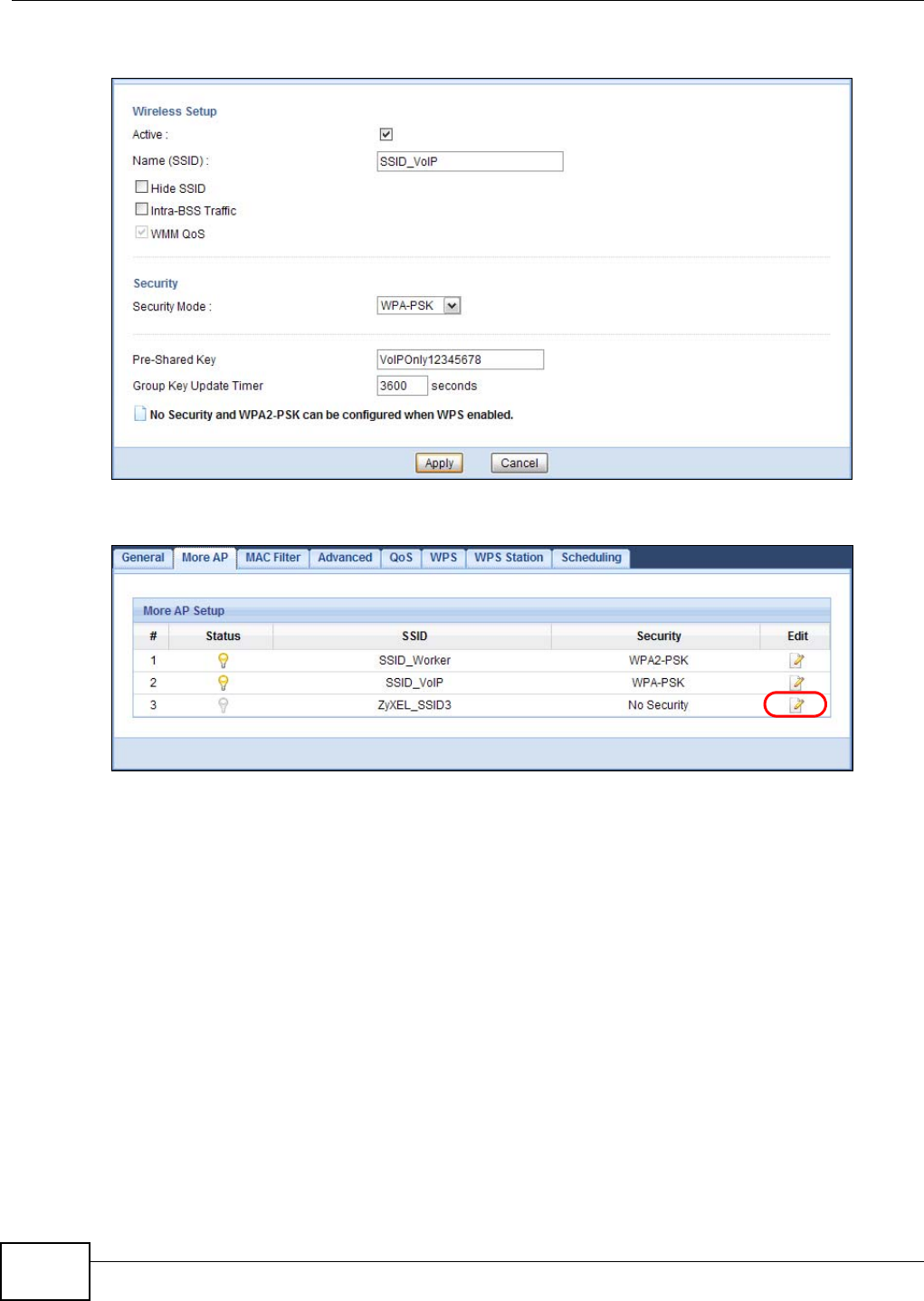Go to the Advanced tab
This screenshot has height=1301, width=924.
345,558
